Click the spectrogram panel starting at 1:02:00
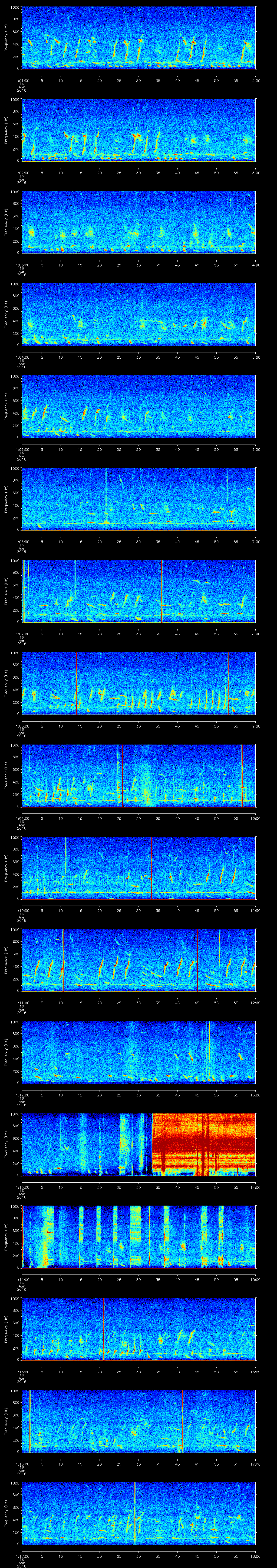This screenshot has width=277, height=1568. pos(139,130)
